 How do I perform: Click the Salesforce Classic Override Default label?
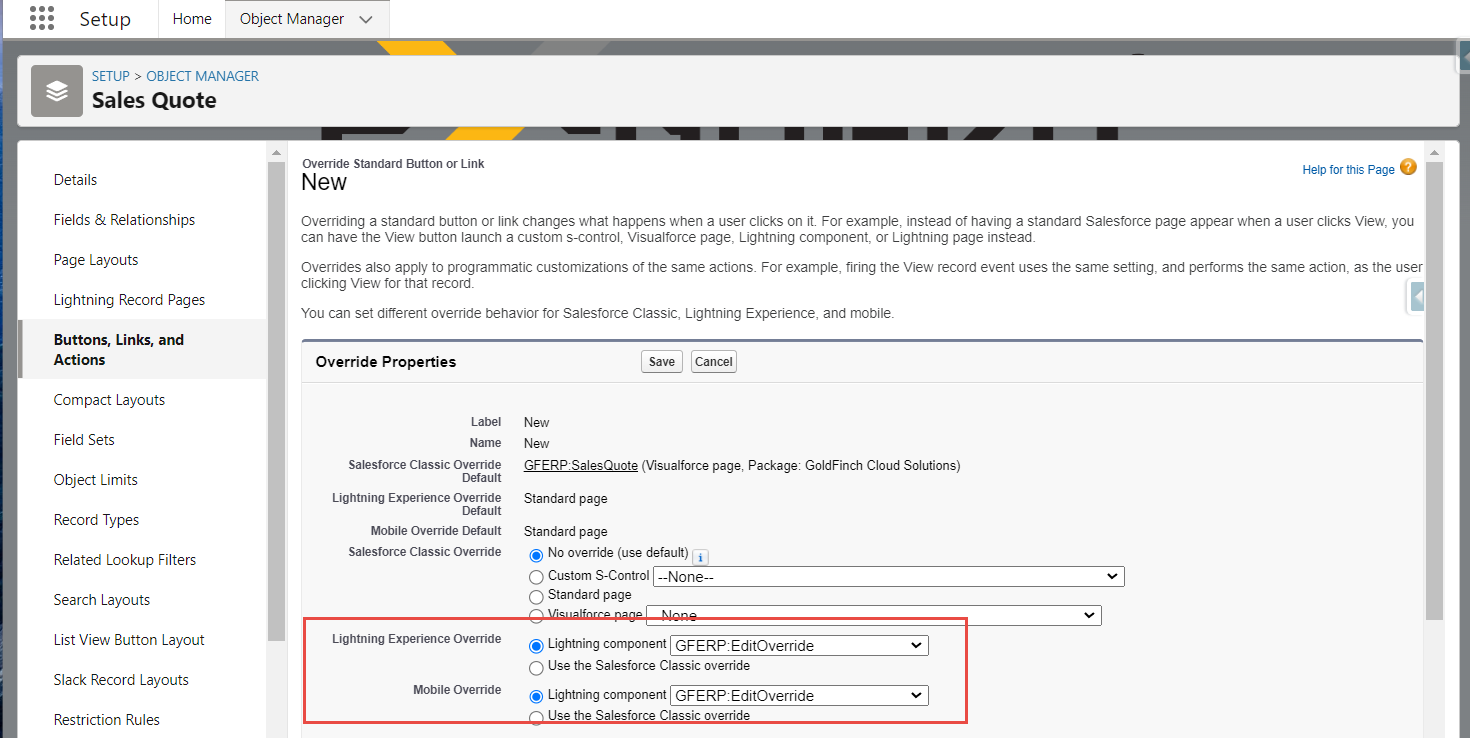point(425,472)
